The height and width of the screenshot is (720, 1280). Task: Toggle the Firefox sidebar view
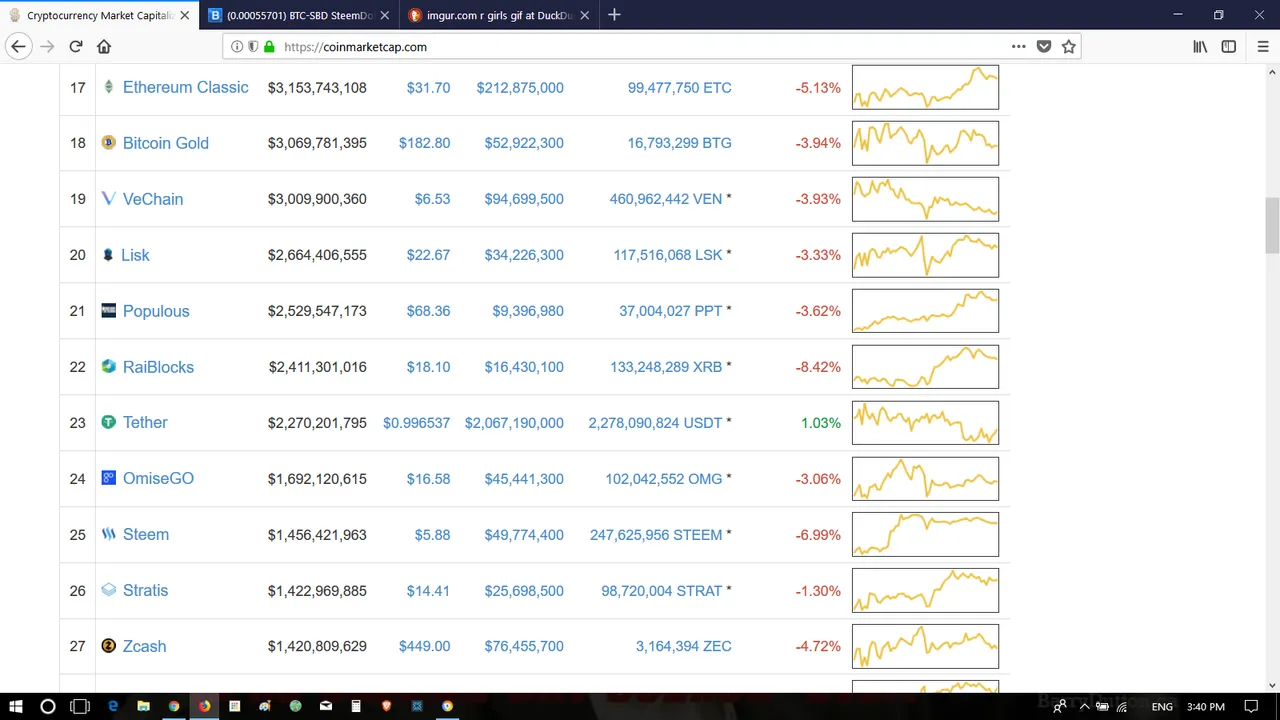pyautogui.click(x=1229, y=46)
